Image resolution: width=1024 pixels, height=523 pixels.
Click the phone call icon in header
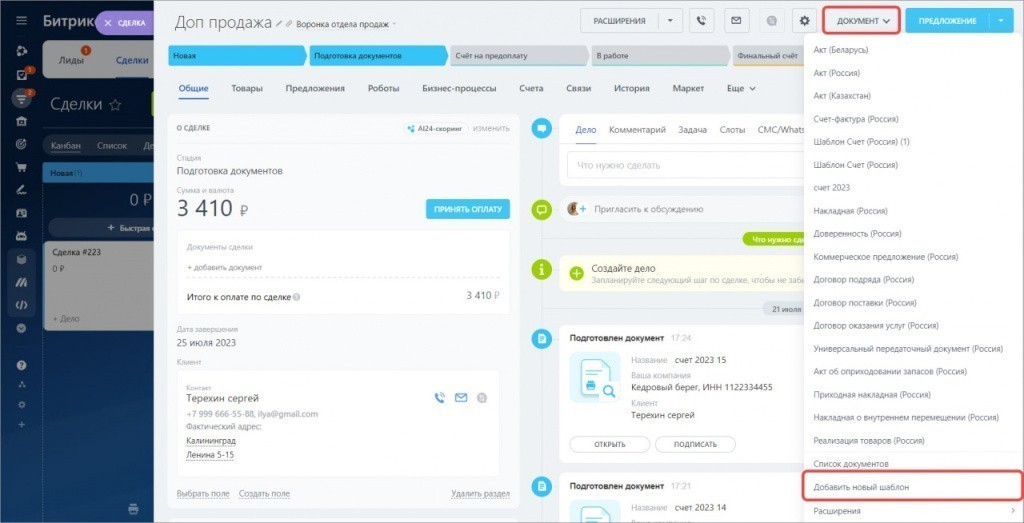click(x=702, y=20)
